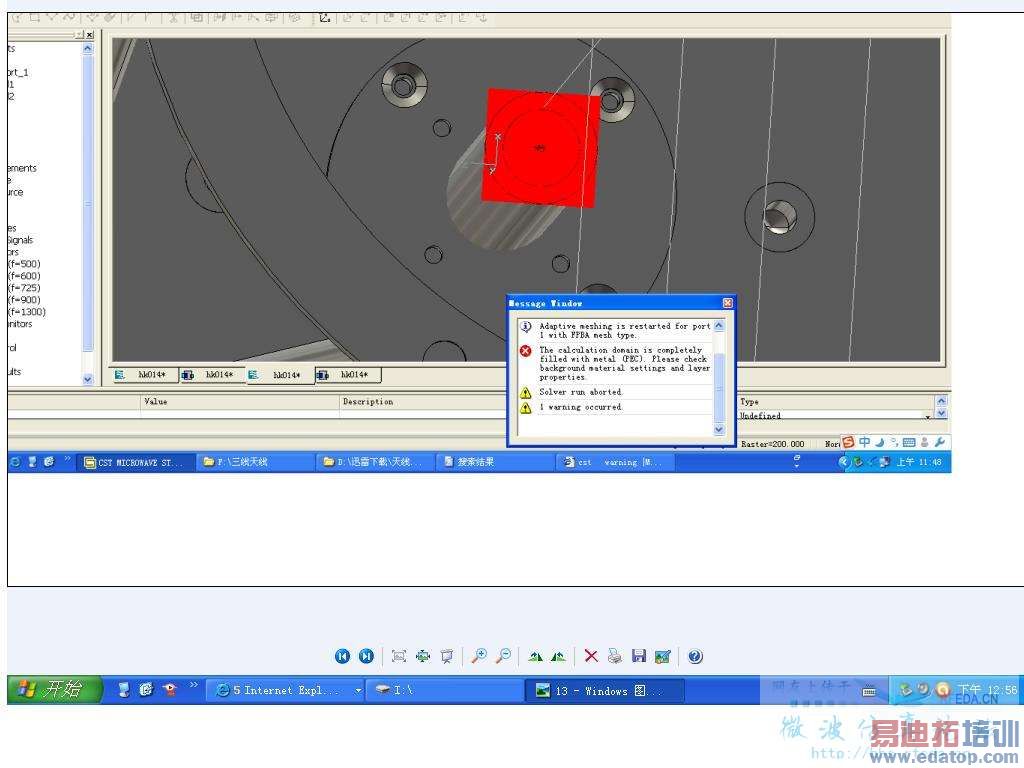Open the D:\ folder button in inner taskbar
The image size is (1024, 768).
coord(376,462)
